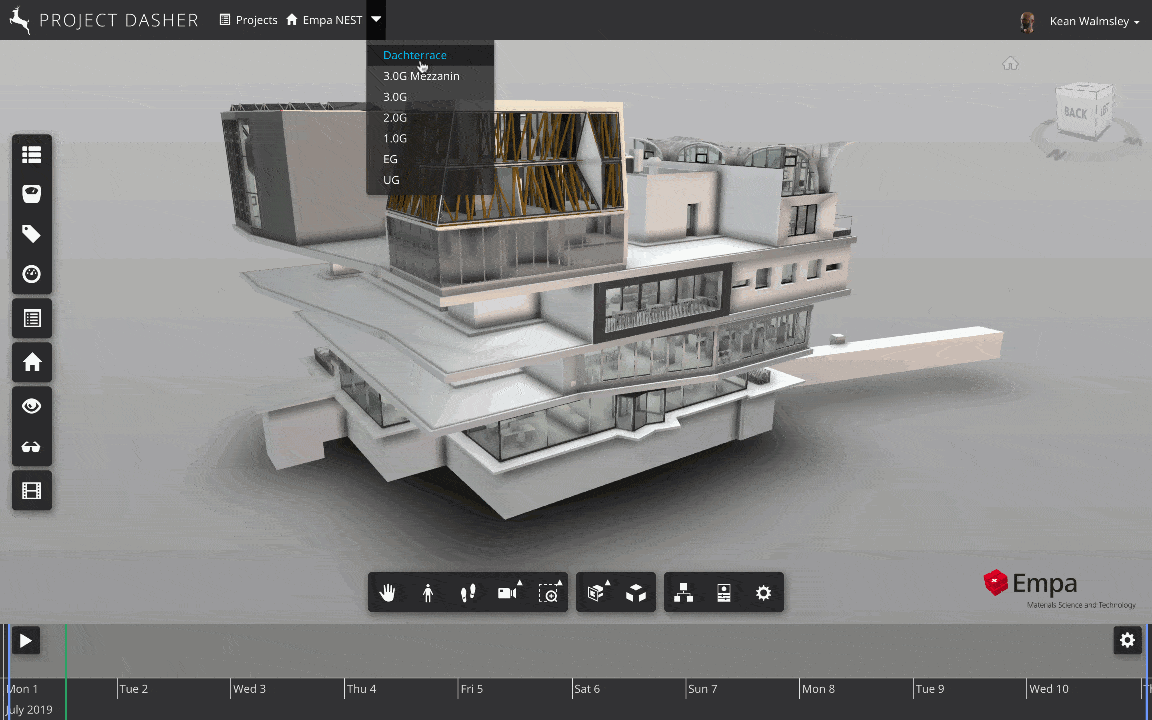Image resolution: width=1152 pixels, height=720 pixels.
Task: Go to the Projects link
Action: click(248, 20)
